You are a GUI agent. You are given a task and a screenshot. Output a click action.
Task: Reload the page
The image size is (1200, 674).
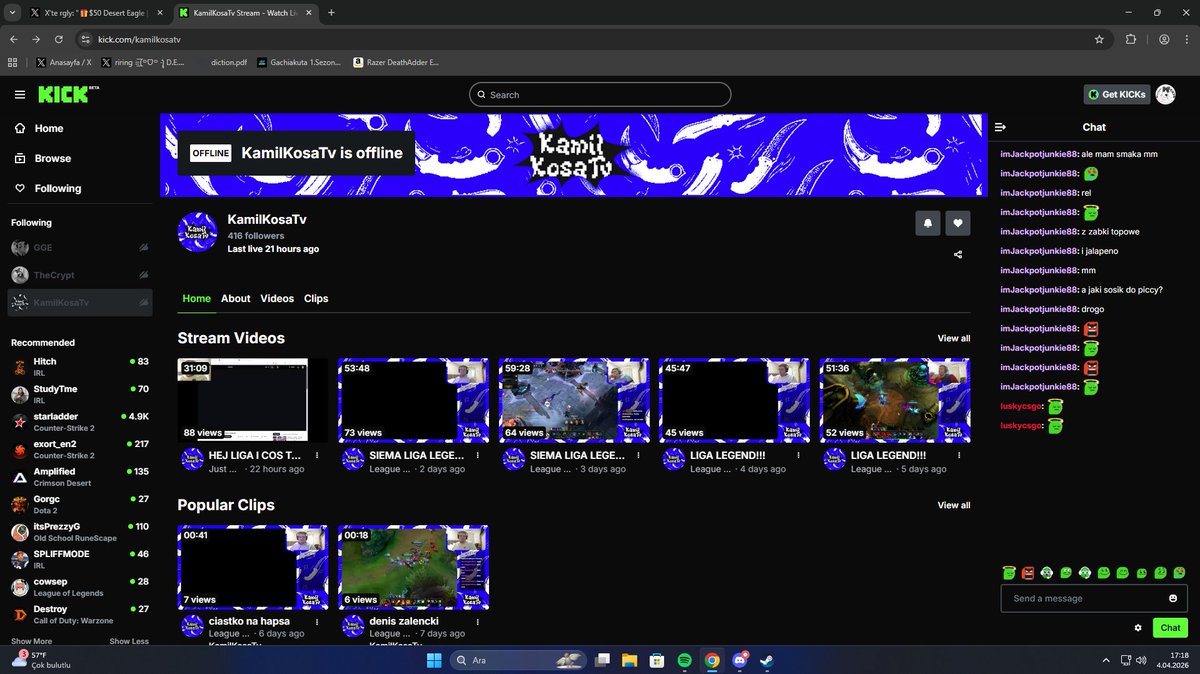[59, 39]
